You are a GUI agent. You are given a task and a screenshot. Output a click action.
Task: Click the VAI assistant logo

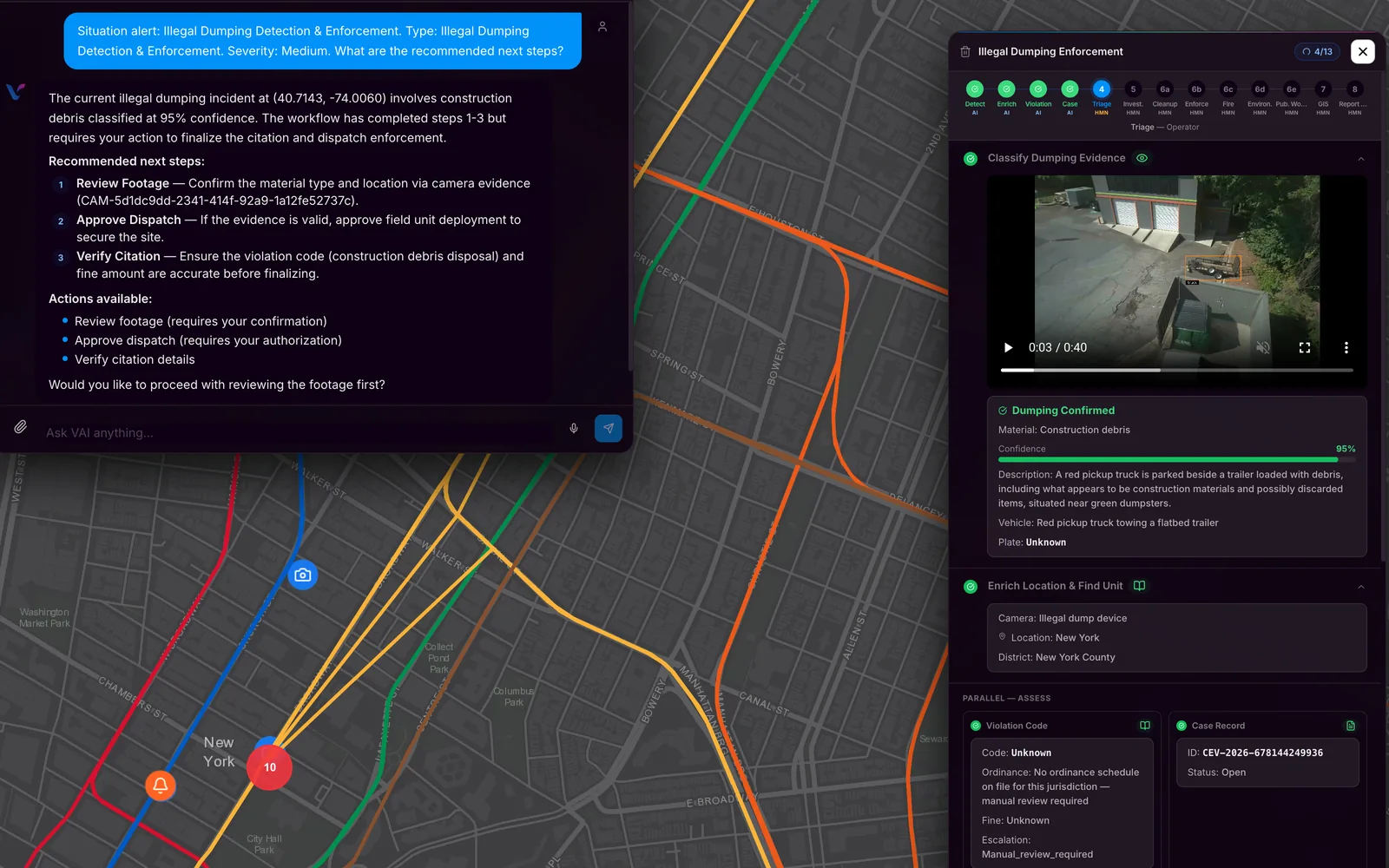16,91
